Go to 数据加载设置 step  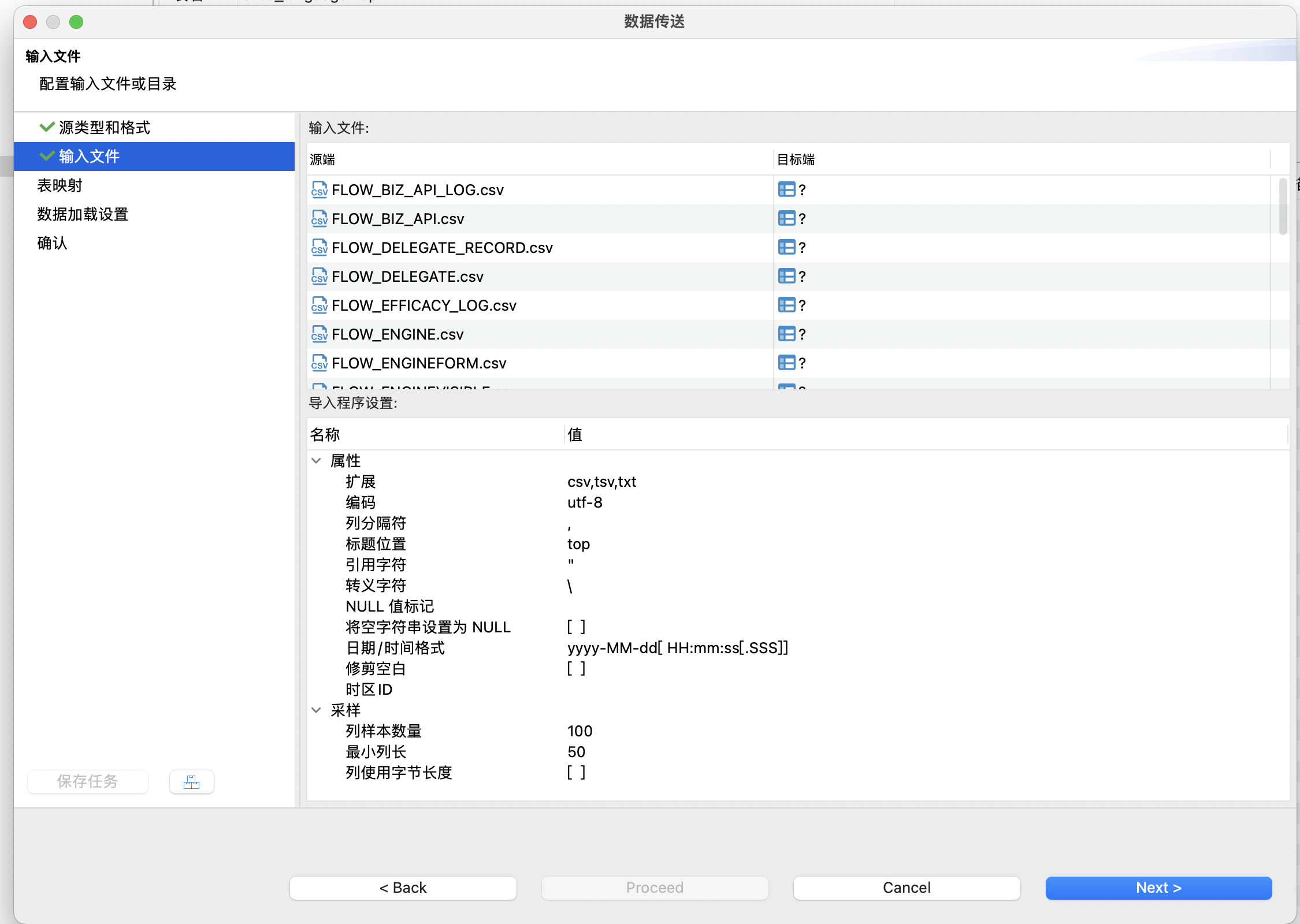coord(83,214)
